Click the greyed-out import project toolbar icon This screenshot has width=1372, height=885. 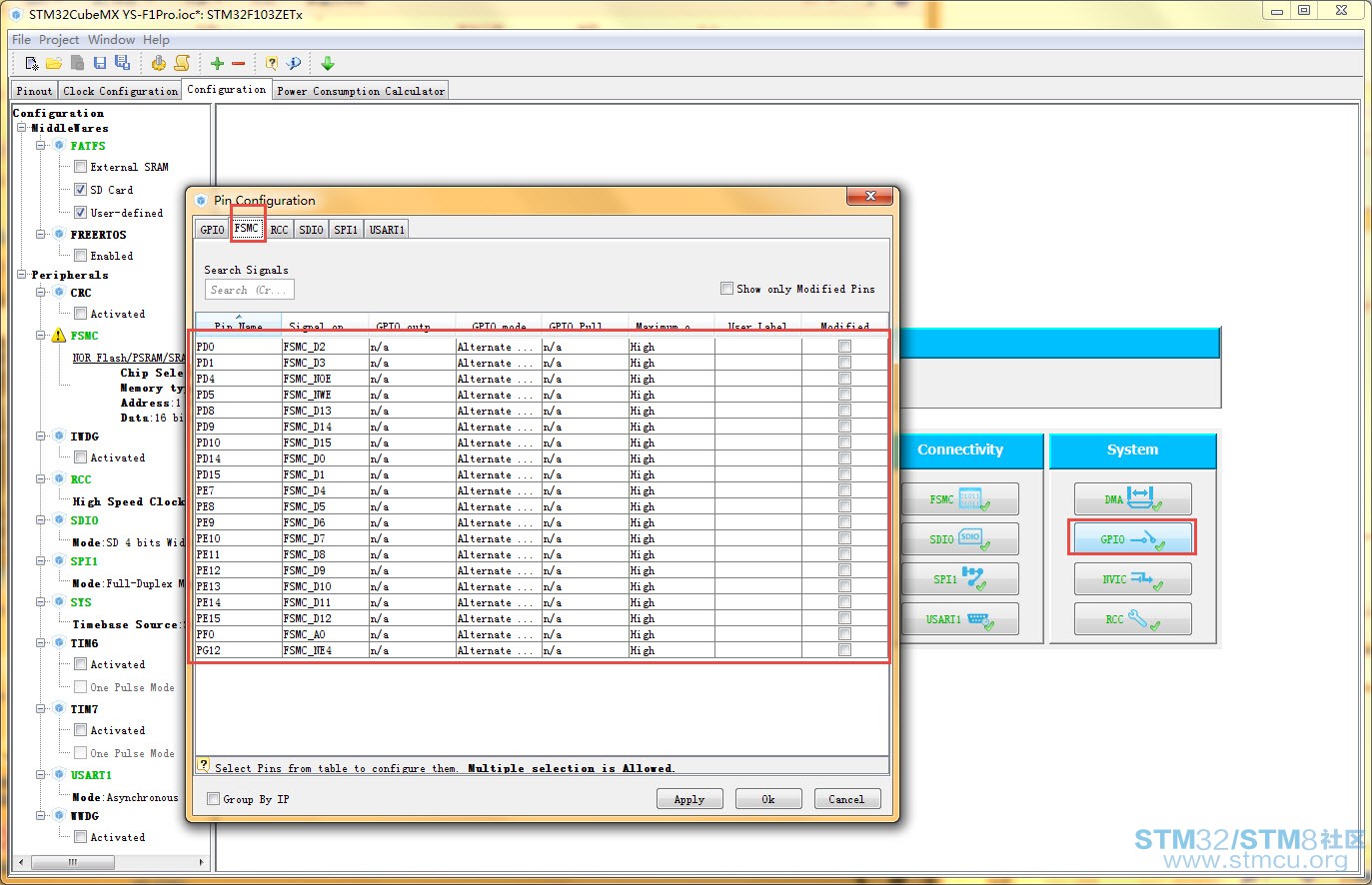pyautogui.click(x=77, y=63)
